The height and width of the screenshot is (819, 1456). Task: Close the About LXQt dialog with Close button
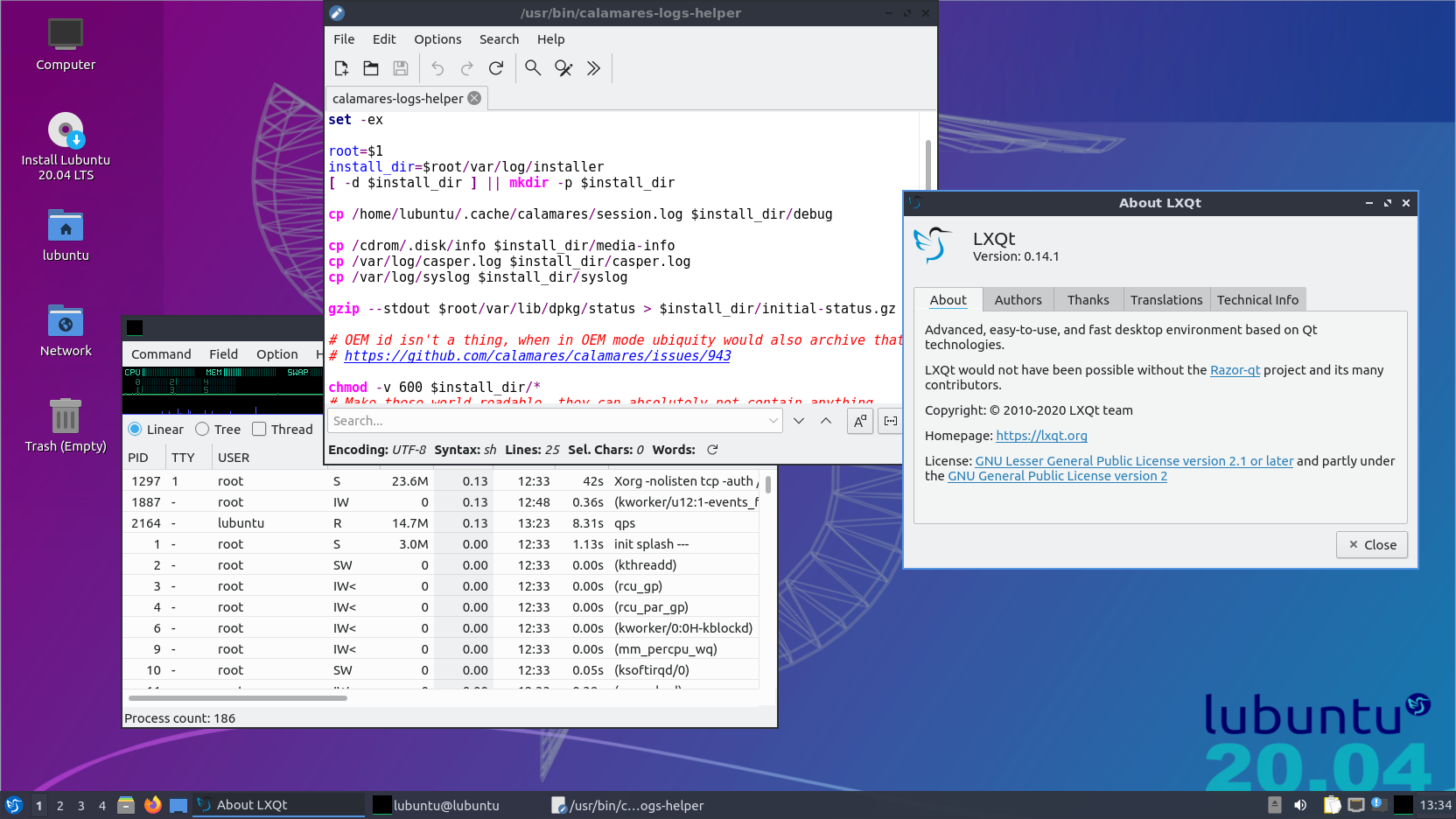pos(1371,544)
